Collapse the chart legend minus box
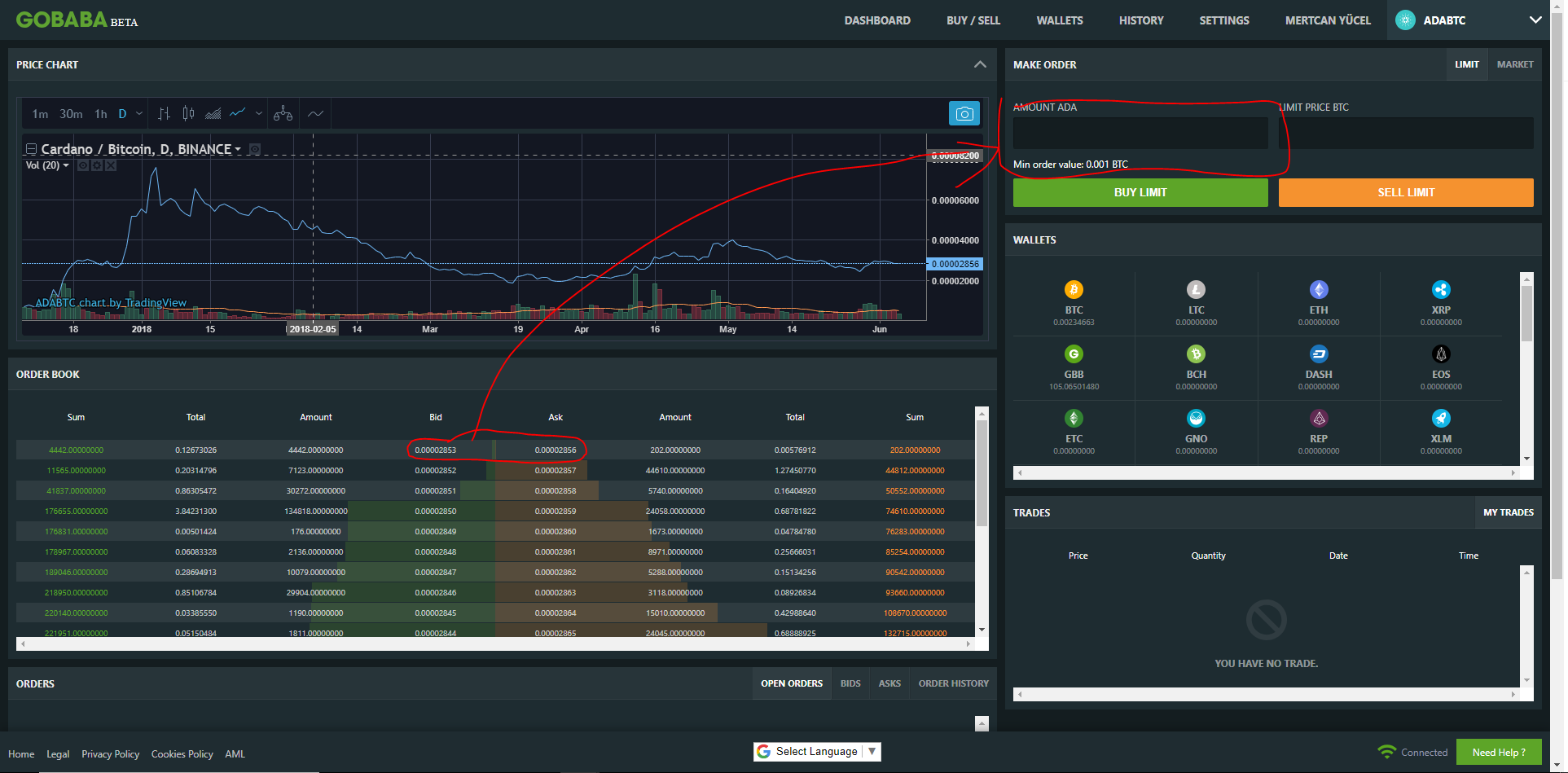 coord(31,149)
